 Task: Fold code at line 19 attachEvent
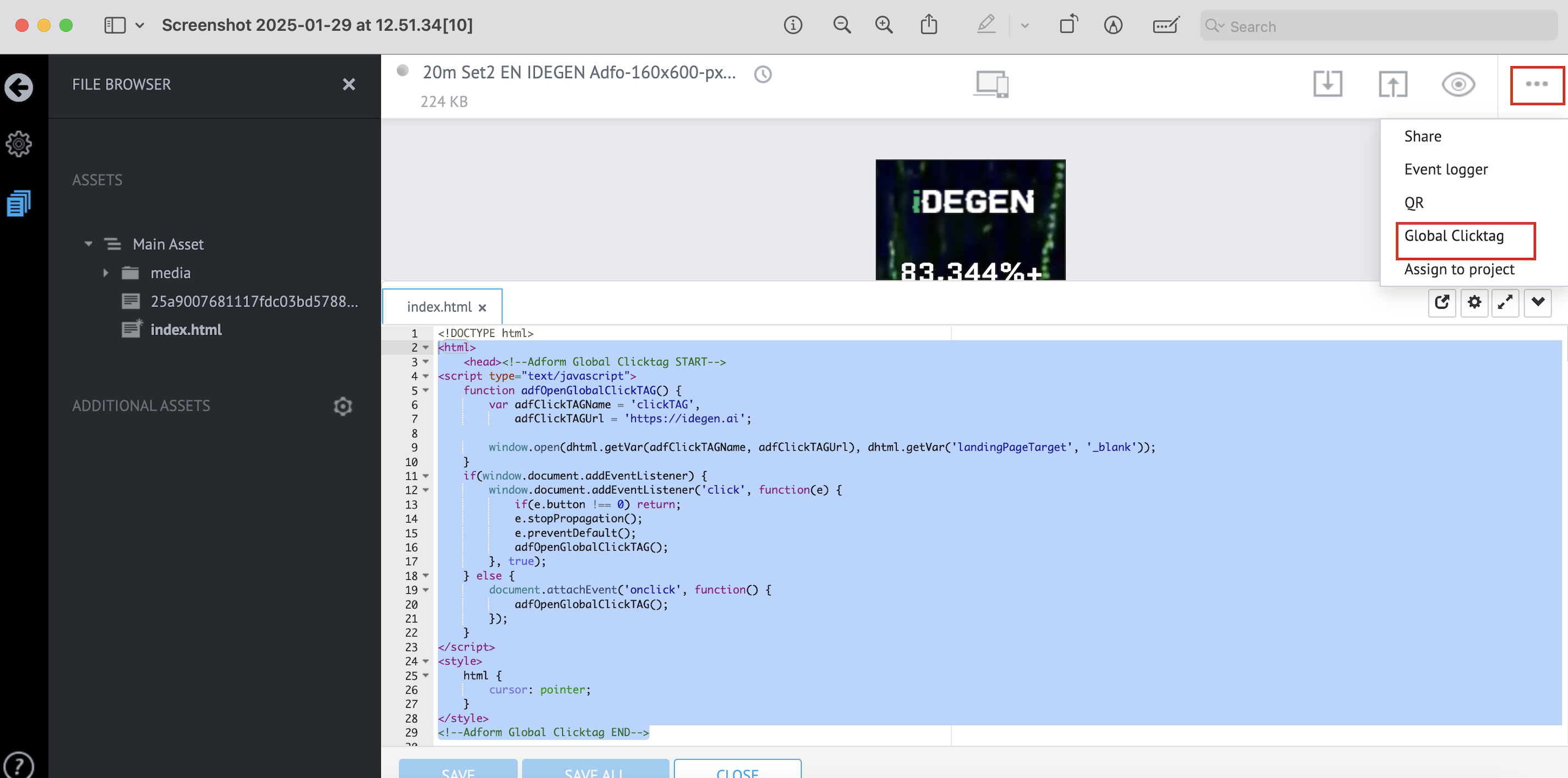pos(425,590)
